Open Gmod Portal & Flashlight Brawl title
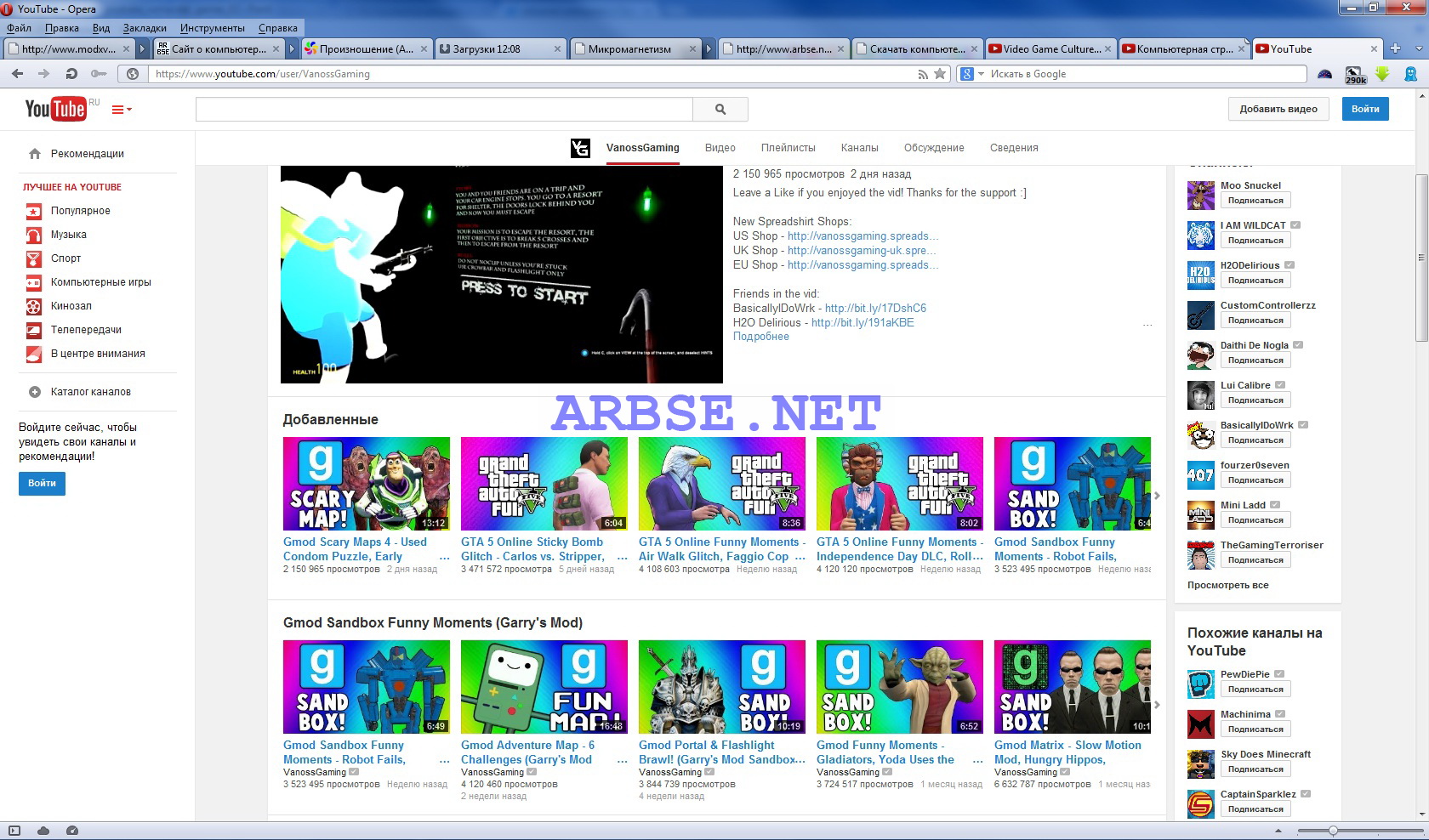This screenshot has width=1429, height=840. (719, 752)
